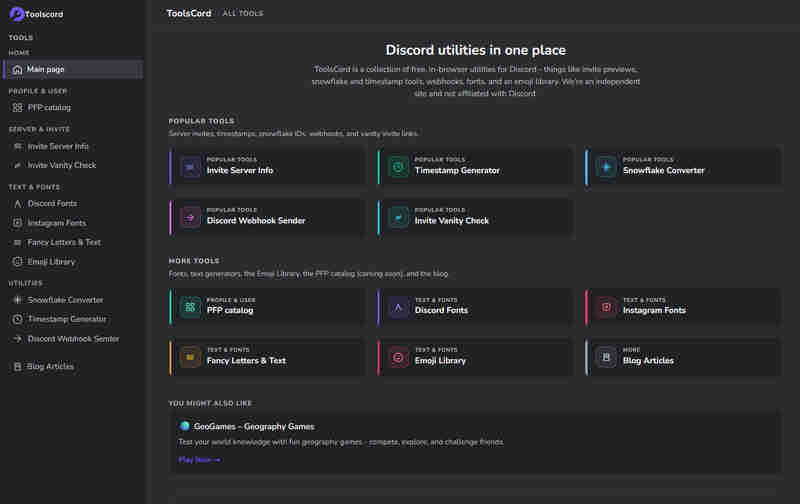Screen dimensions: 800x504
Task: Click the Emoji Library sidebar smiley icon
Action: [17, 262]
